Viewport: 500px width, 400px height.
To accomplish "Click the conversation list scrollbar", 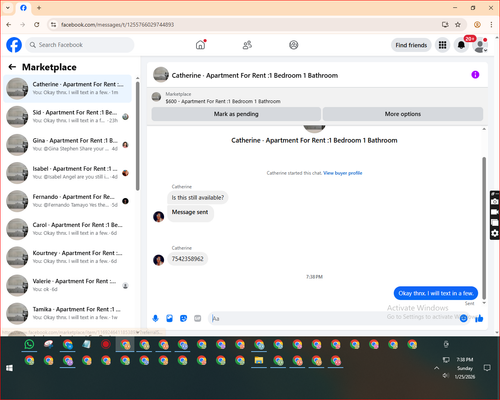I will [x=137, y=137].
